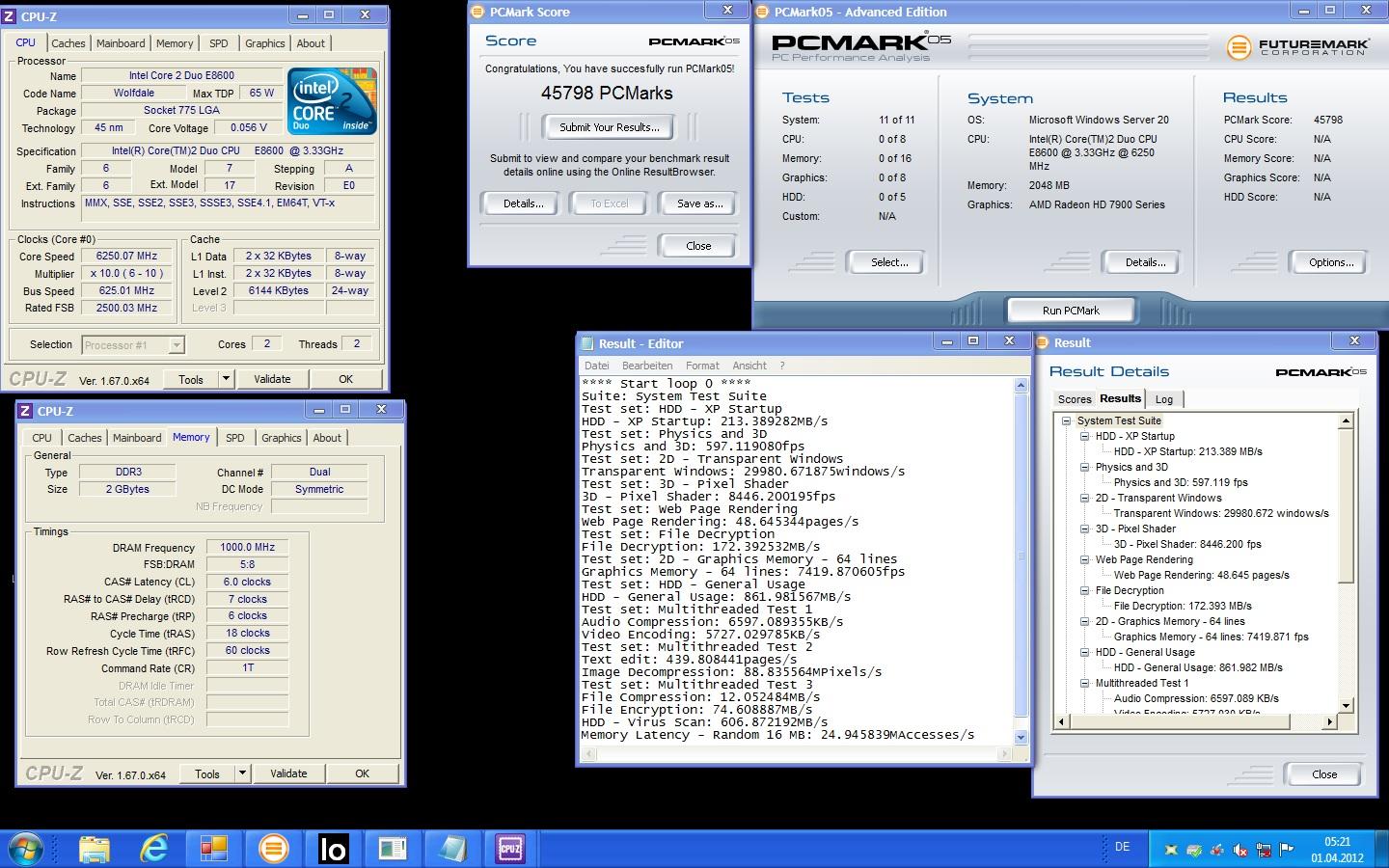
Task: Click the Result - Editor notepad title icon
Action: [x=587, y=343]
